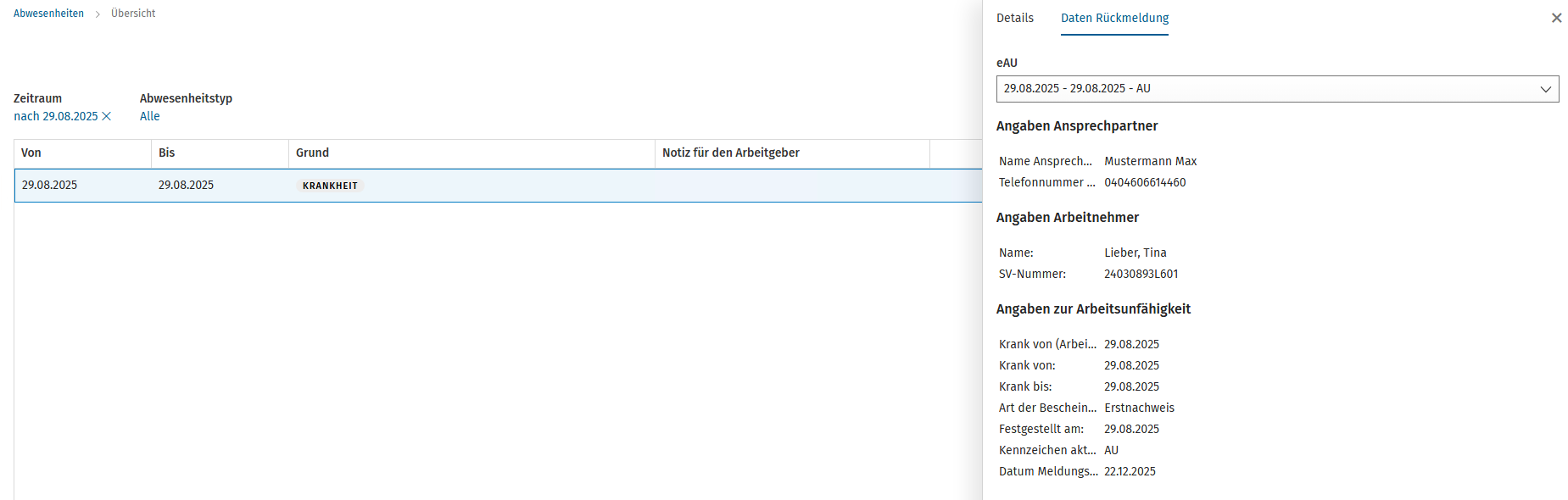This screenshot has width=1568, height=500.
Task: Click the 'Krank bis:' date value
Action: coord(1131,386)
